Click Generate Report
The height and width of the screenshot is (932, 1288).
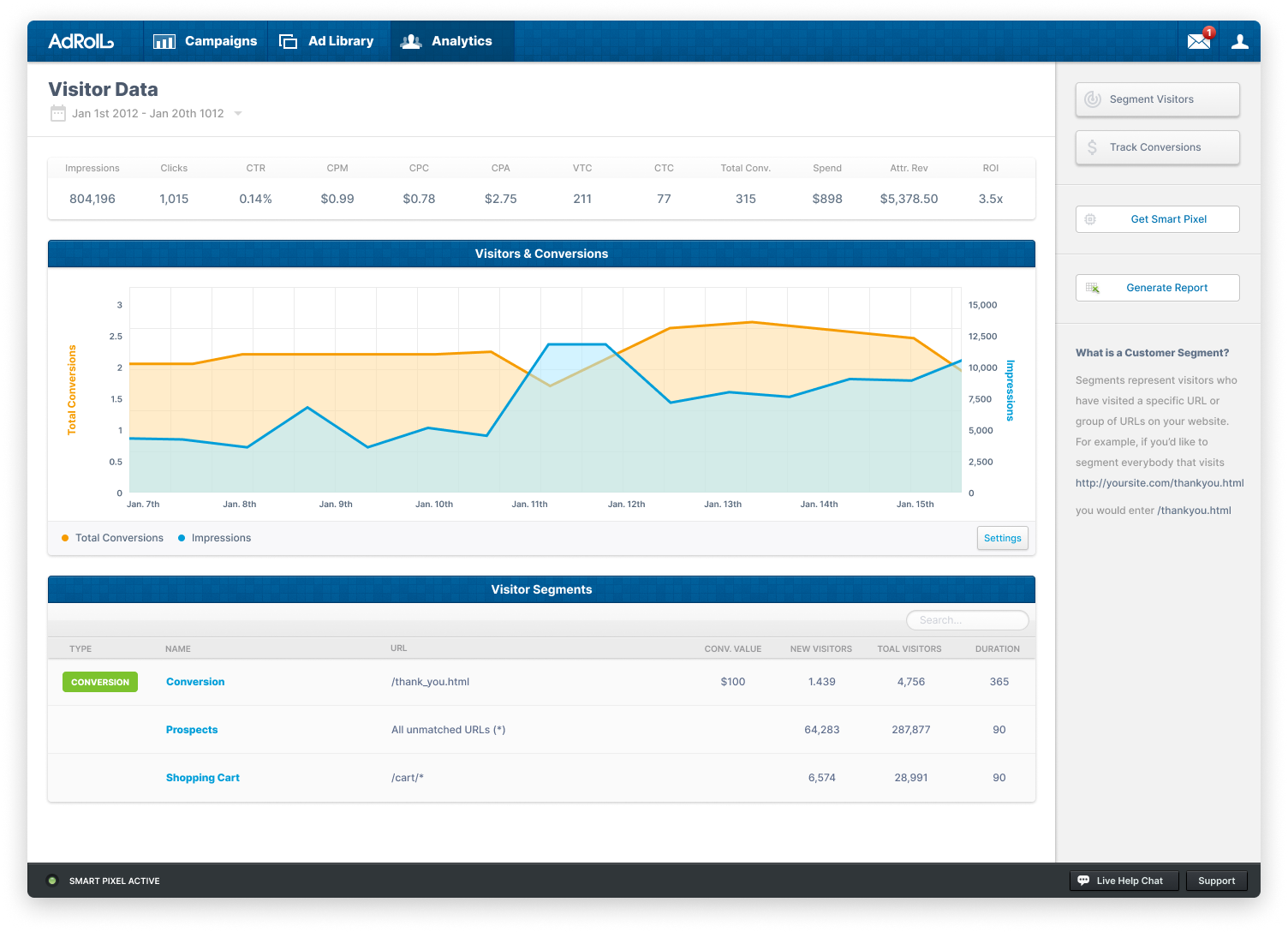point(1157,288)
